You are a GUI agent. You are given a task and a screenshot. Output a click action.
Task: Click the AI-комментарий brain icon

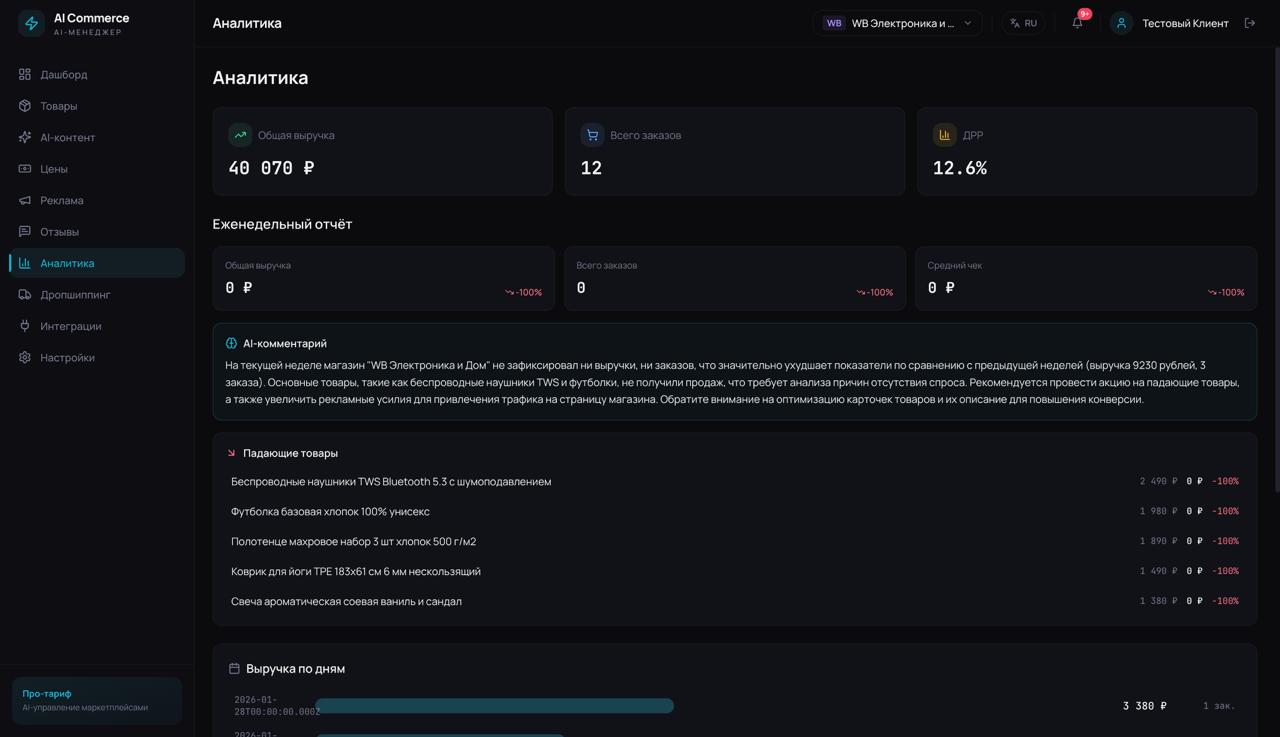231,343
